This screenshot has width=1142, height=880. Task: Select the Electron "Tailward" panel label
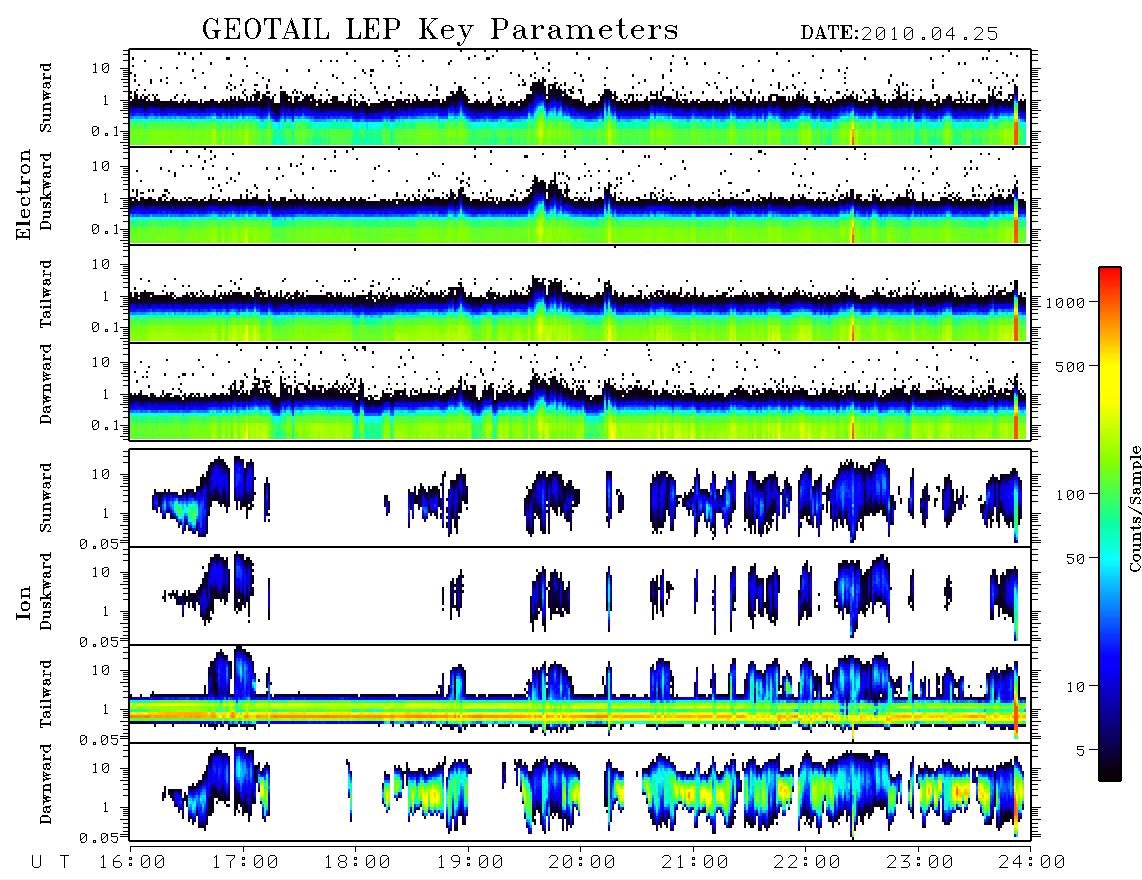tap(46, 294)
